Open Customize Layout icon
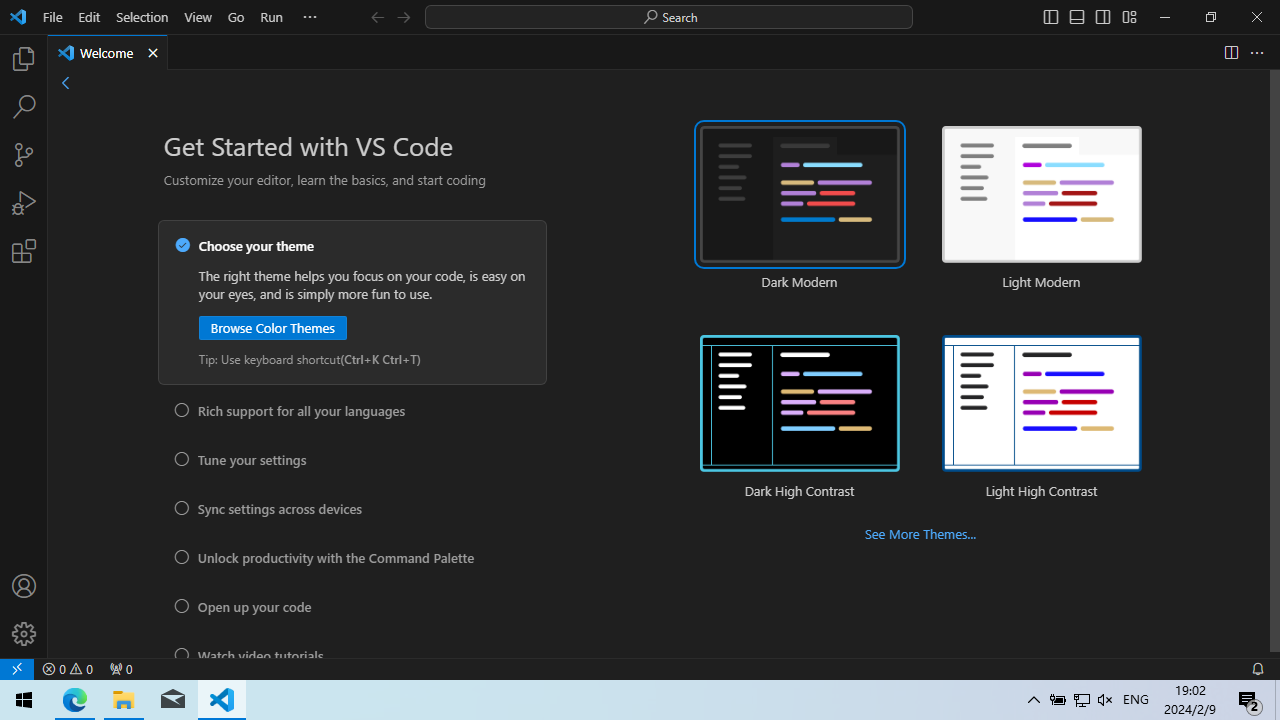The image size is (1280, 720). pos(1129,17)
